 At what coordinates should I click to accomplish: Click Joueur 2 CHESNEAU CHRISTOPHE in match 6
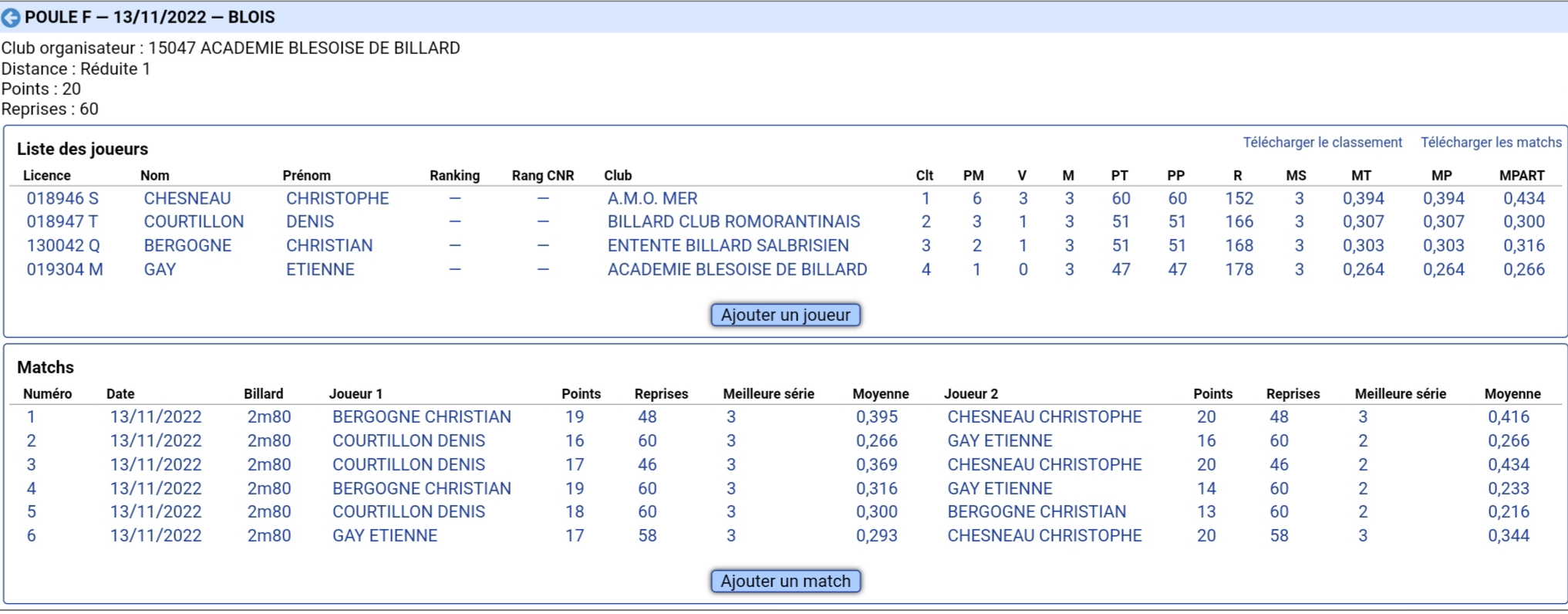pyautogui.click(x=1044, y=535)
